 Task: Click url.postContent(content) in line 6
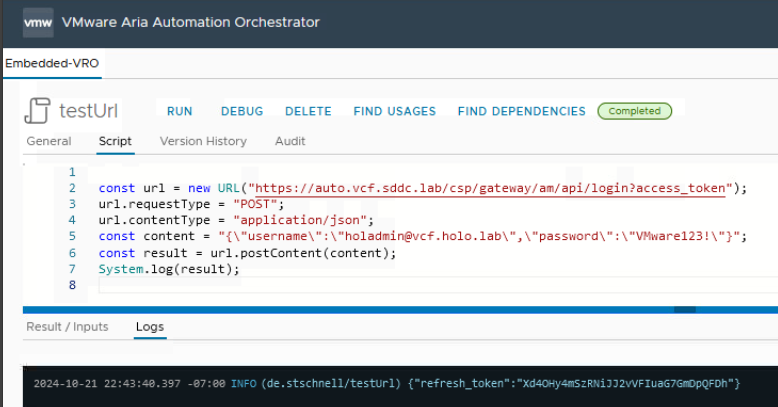tap(299, 253)
